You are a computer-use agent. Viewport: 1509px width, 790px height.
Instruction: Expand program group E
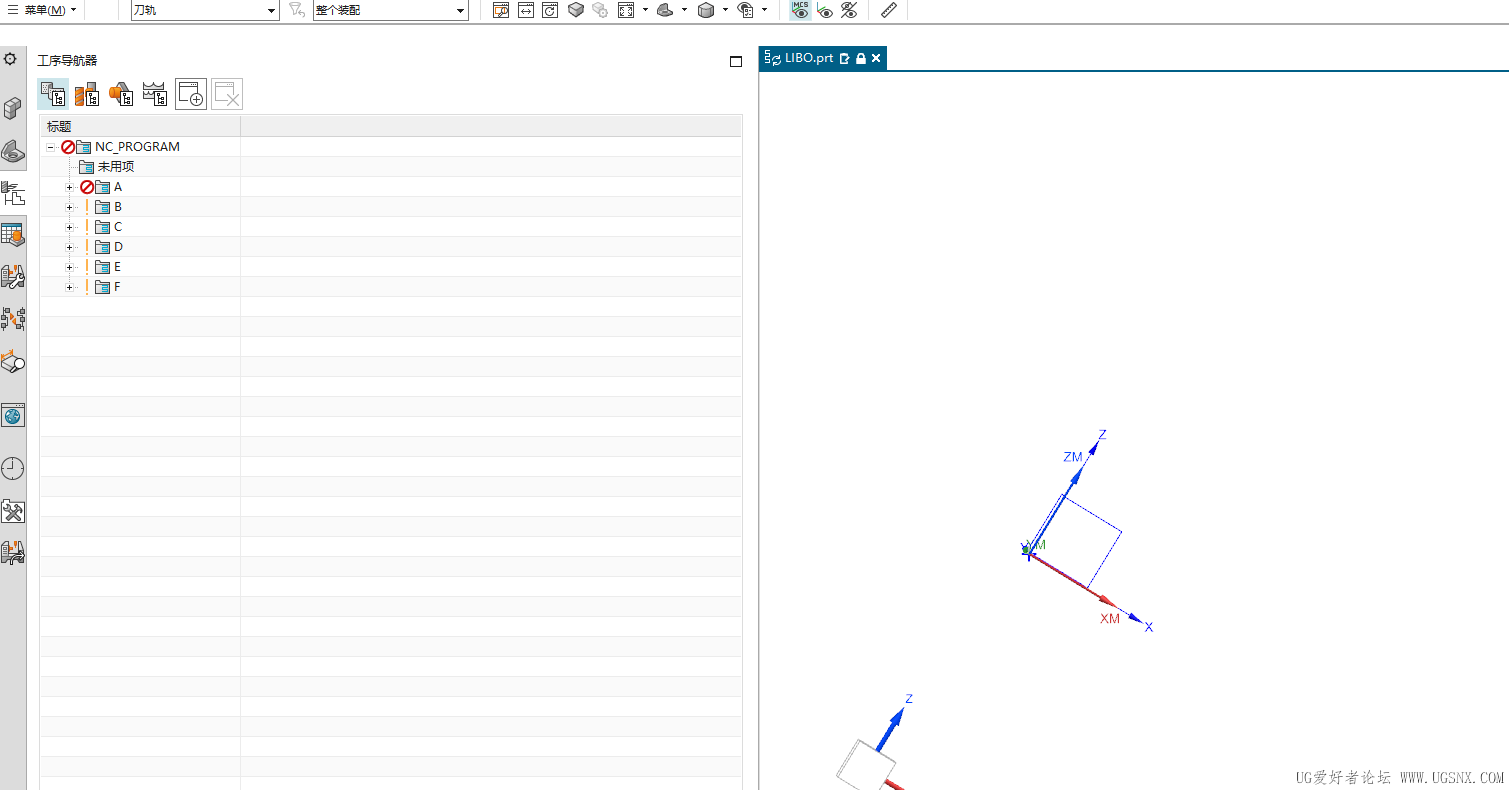coord(70,267)
